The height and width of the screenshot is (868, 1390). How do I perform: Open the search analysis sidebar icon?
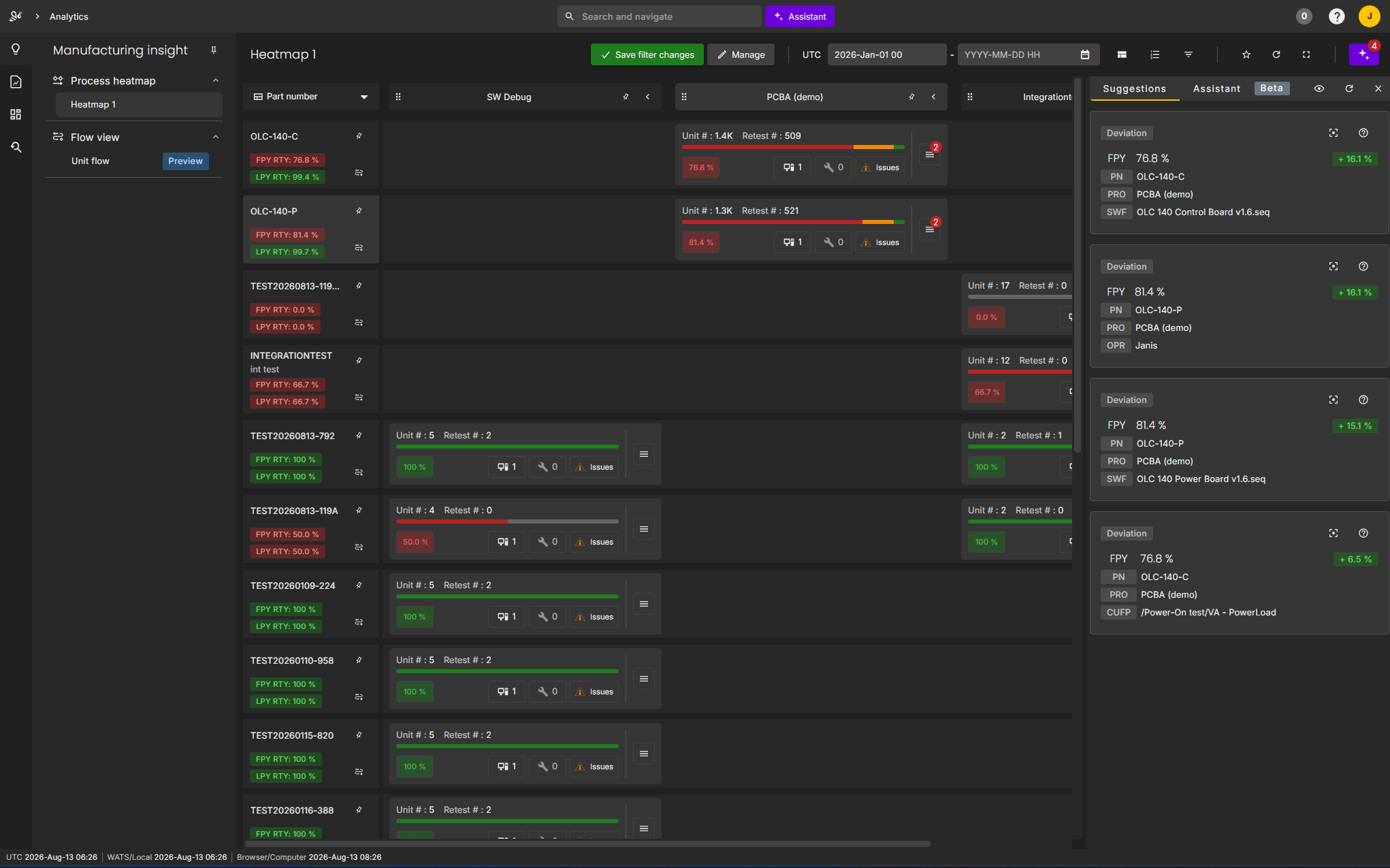tap(16, 147)
